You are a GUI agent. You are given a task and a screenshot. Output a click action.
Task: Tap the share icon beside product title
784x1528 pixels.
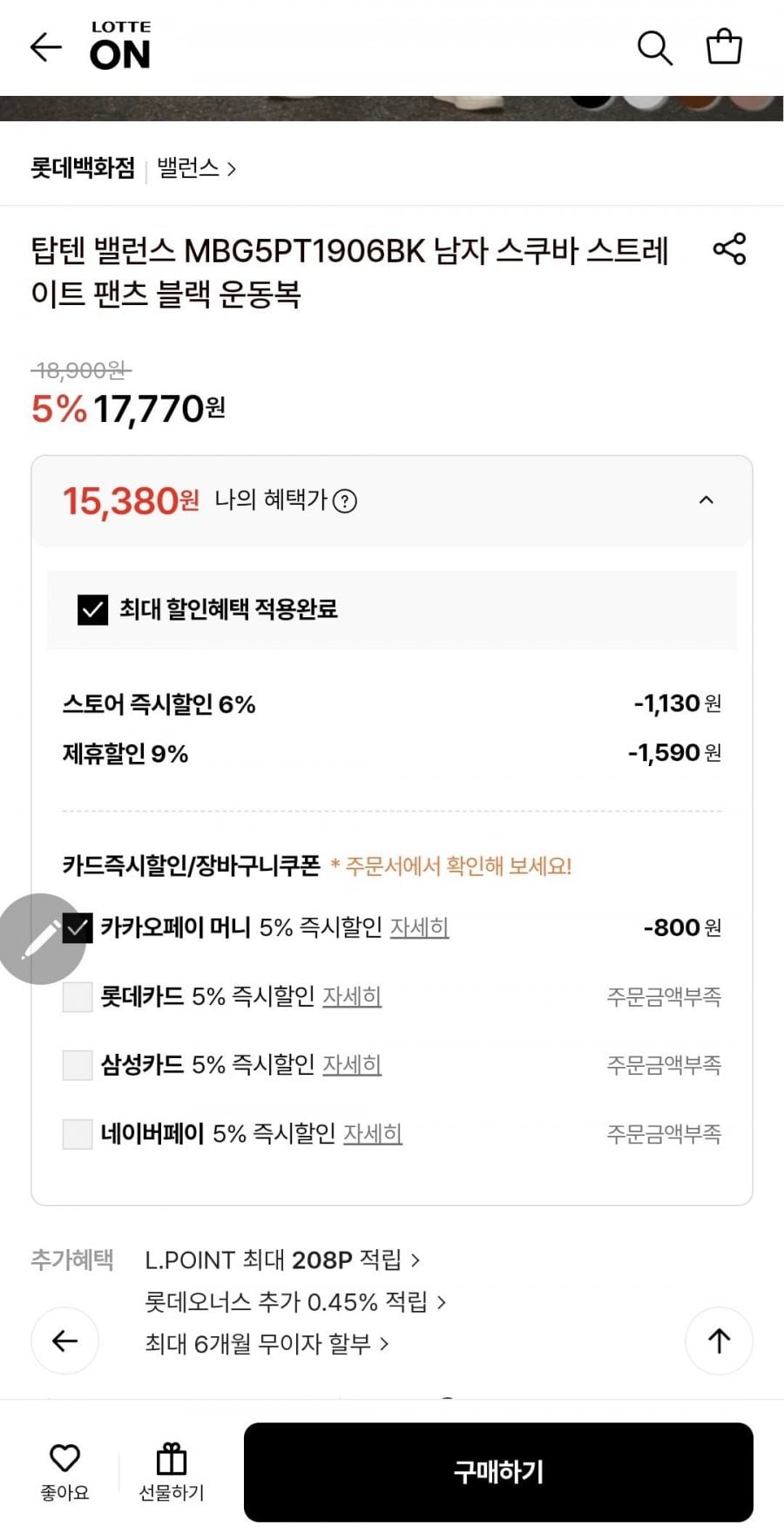(x=729, y=249)
